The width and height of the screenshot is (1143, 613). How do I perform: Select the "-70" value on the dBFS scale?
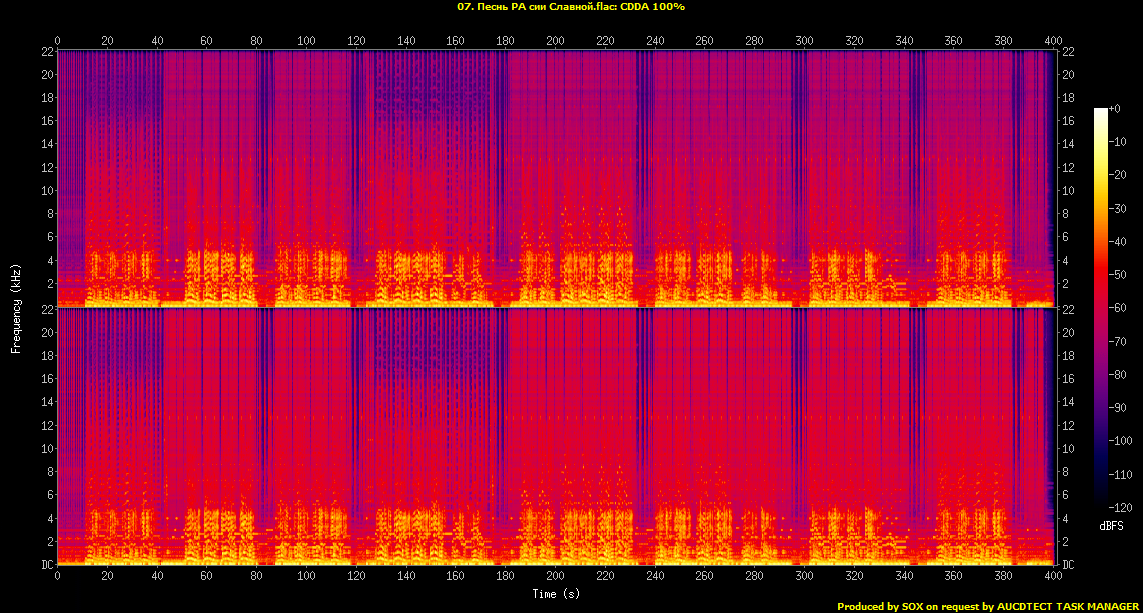1117,341
